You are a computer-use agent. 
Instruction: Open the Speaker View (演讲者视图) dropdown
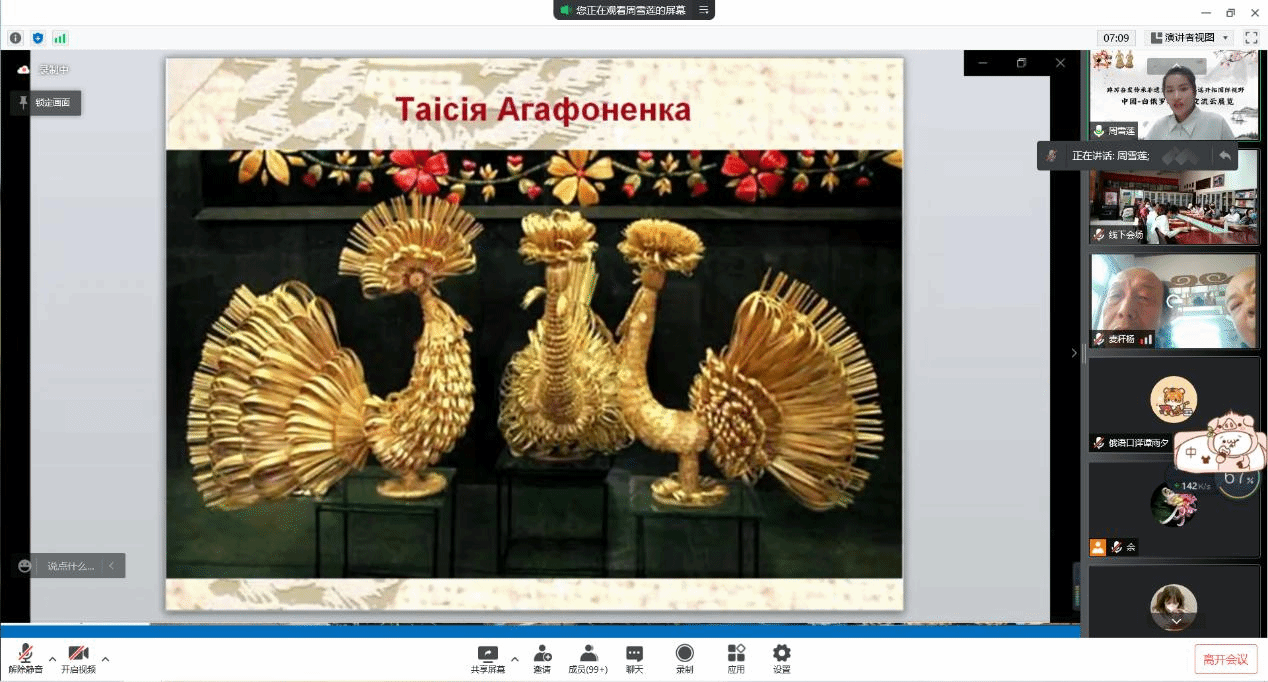1189,38
